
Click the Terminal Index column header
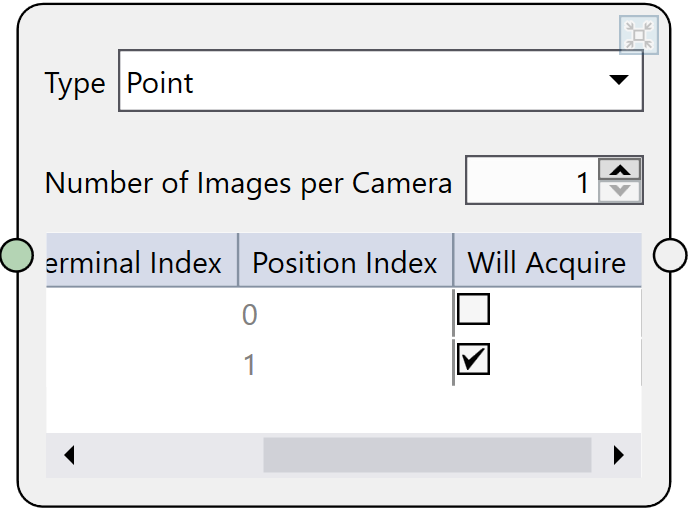(x=141, y=263)
